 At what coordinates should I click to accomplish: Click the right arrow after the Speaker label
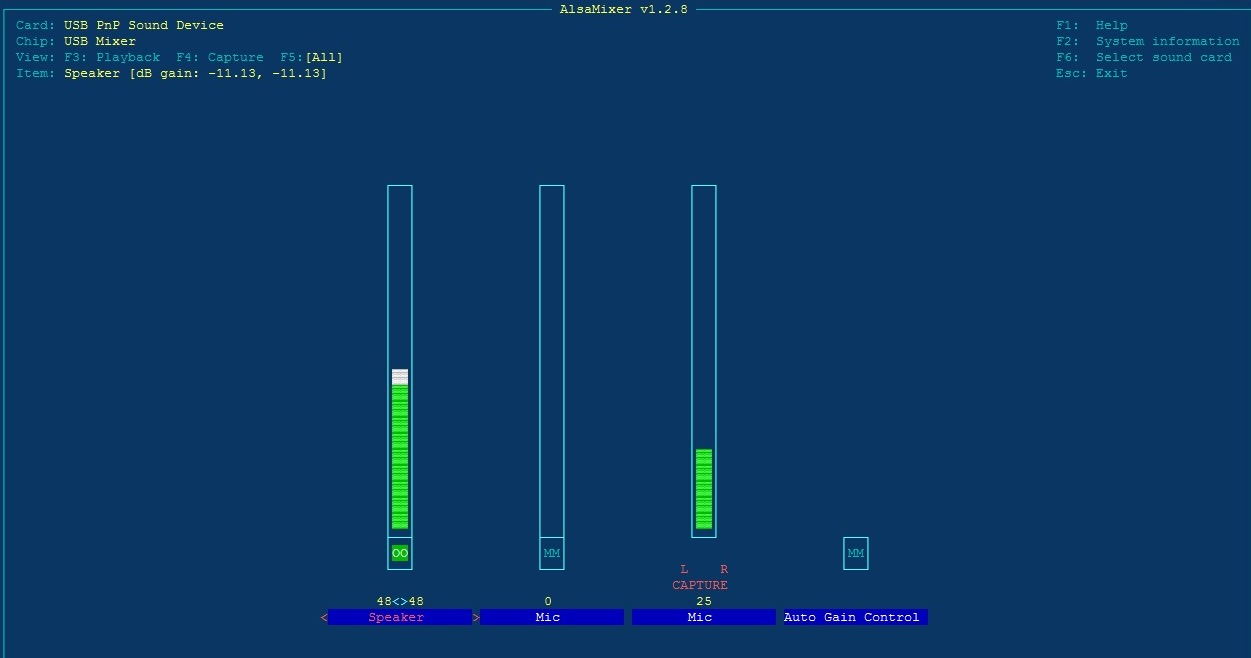click(476, 618)
